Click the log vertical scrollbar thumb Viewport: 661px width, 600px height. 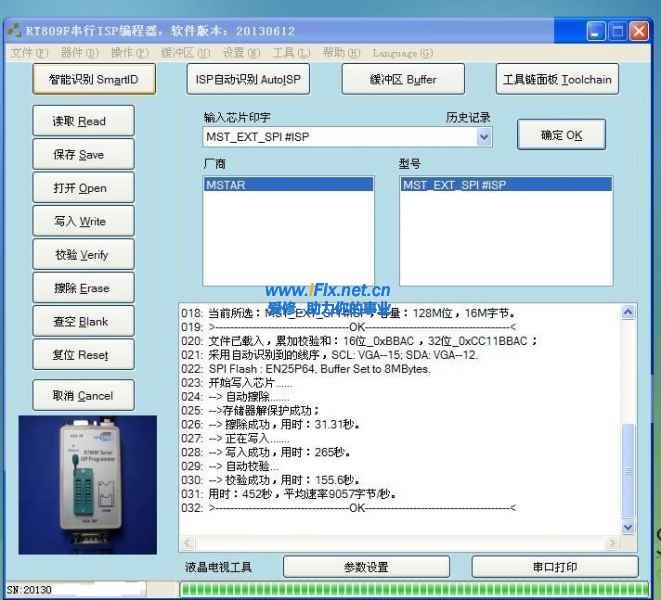(x=628, y=471)
